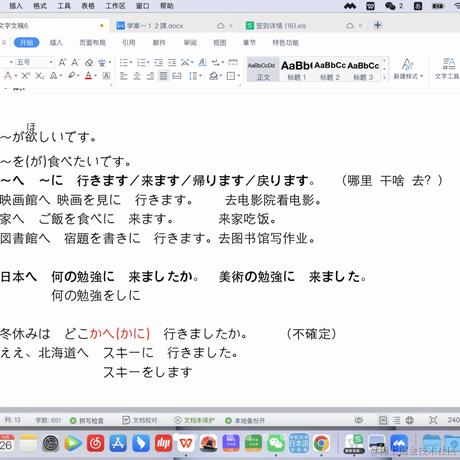
Task: Open the 表格 menu in menu bar
Action: [88, 6]
